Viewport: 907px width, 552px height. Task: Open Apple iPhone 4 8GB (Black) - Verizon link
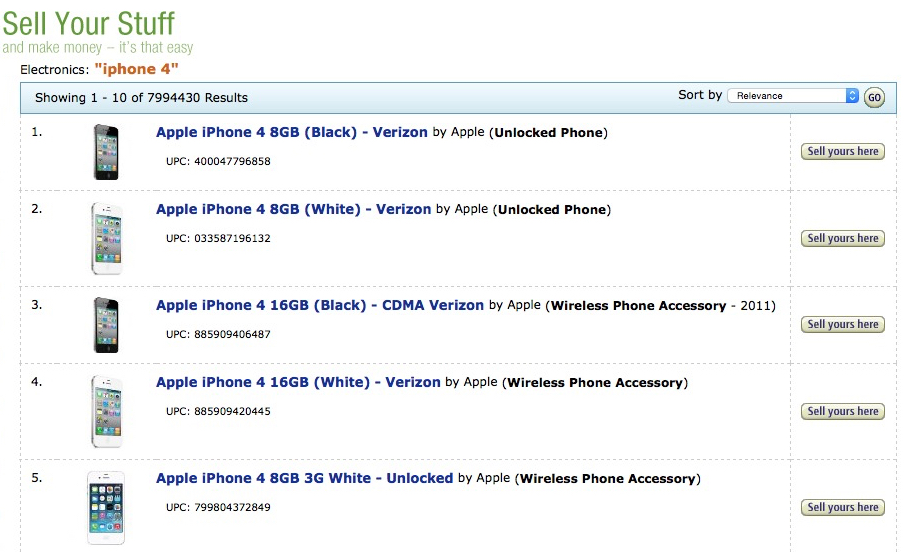[292, 133]
